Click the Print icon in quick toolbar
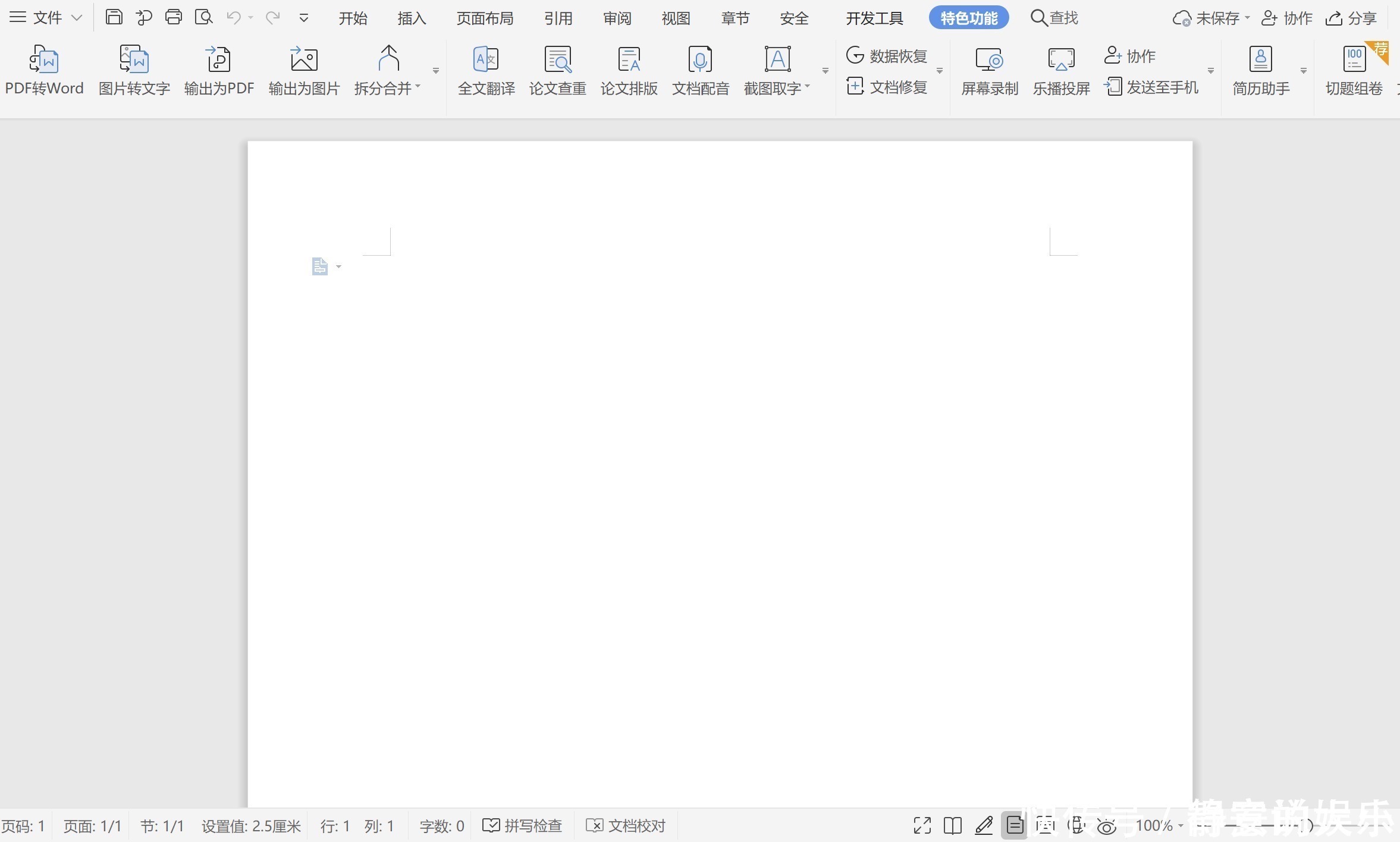The width and height of the screenshot is (1400, 842). coord(174,17)
